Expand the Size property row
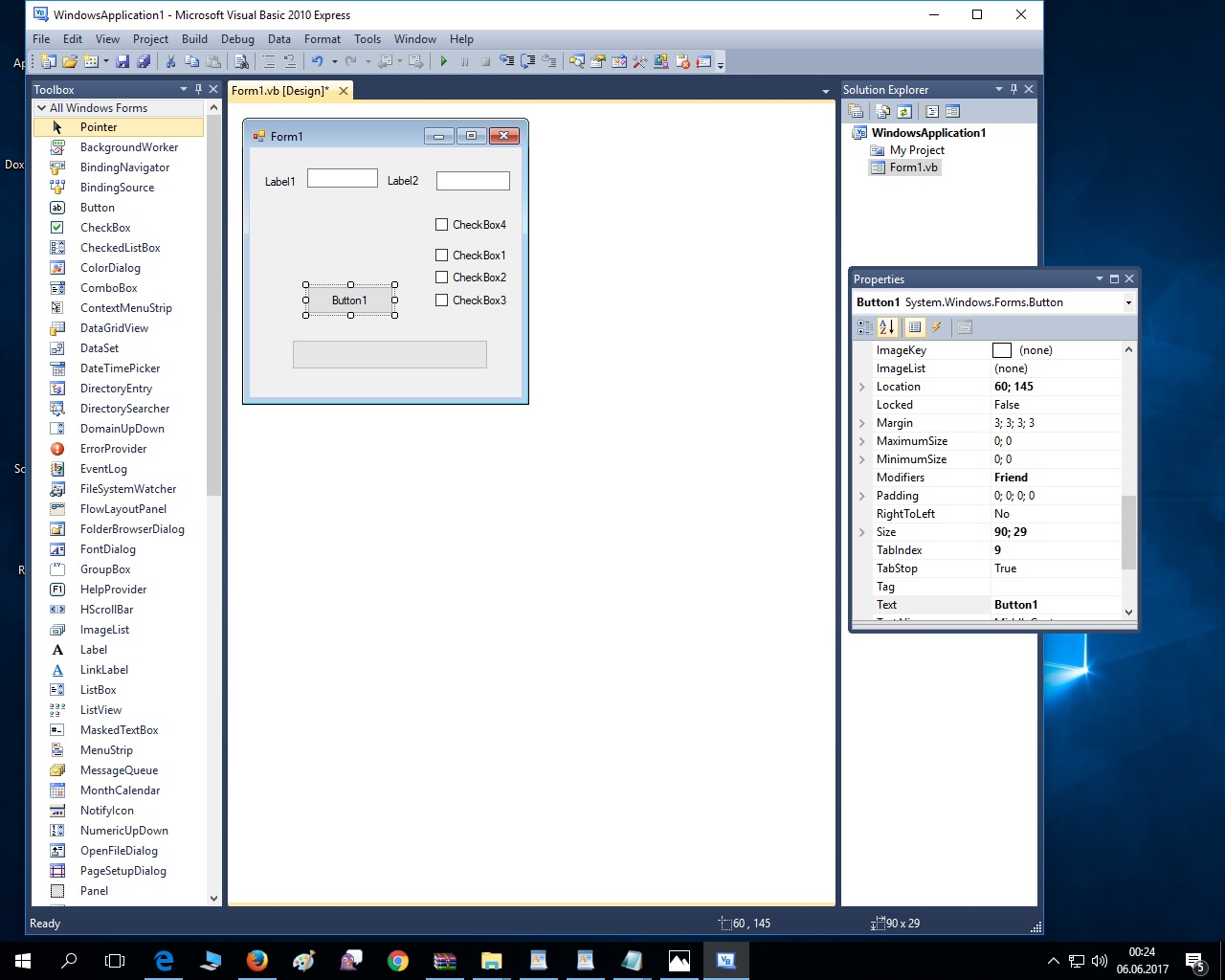Image resolution: width=1225 pixels, height=980 pixels. [x=862, y=532]
